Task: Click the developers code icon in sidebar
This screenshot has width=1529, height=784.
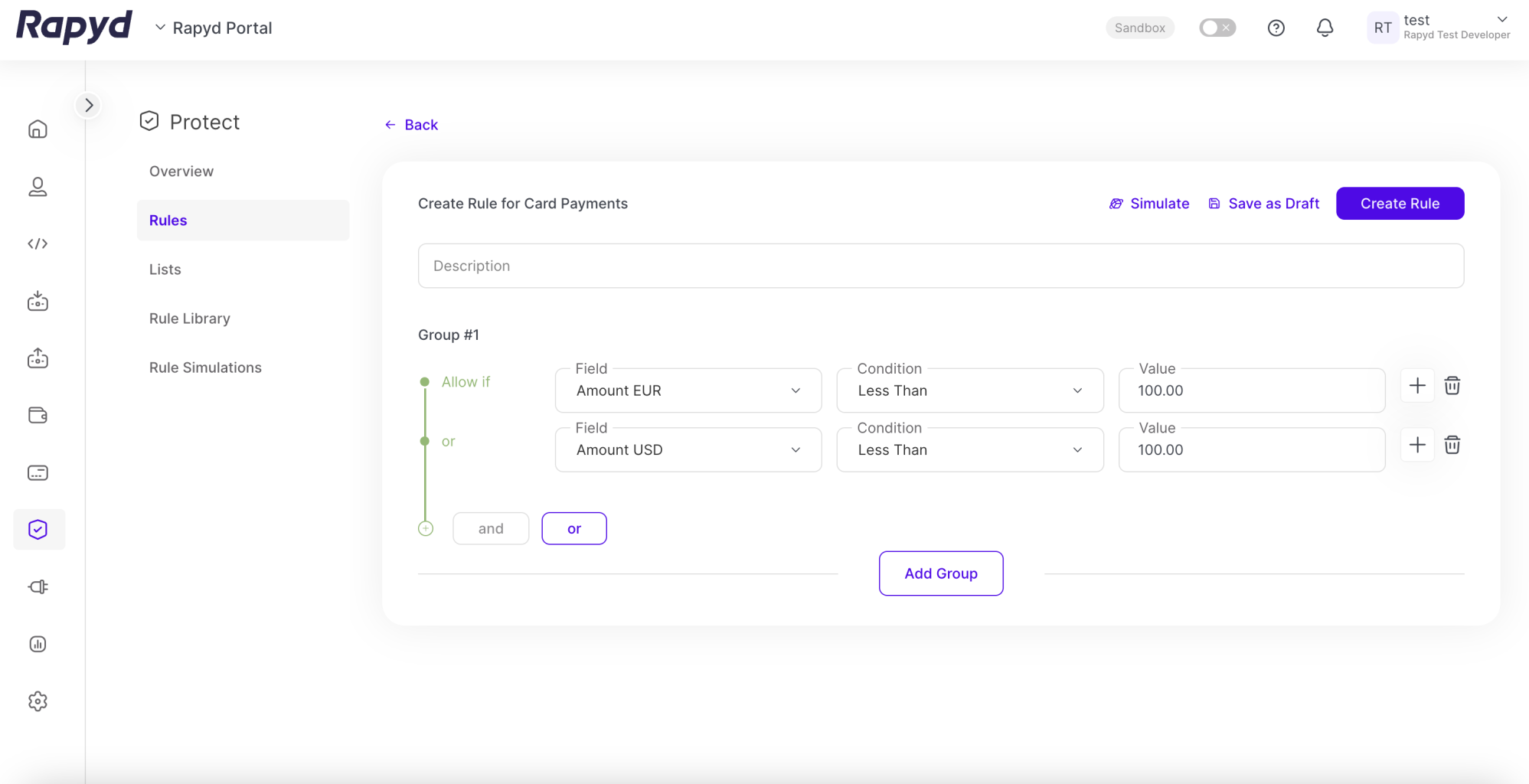Action: click(38, 243)
